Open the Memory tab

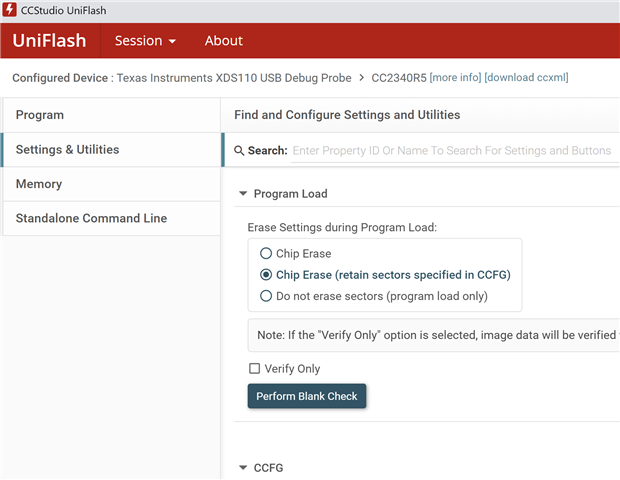(112, 184)
